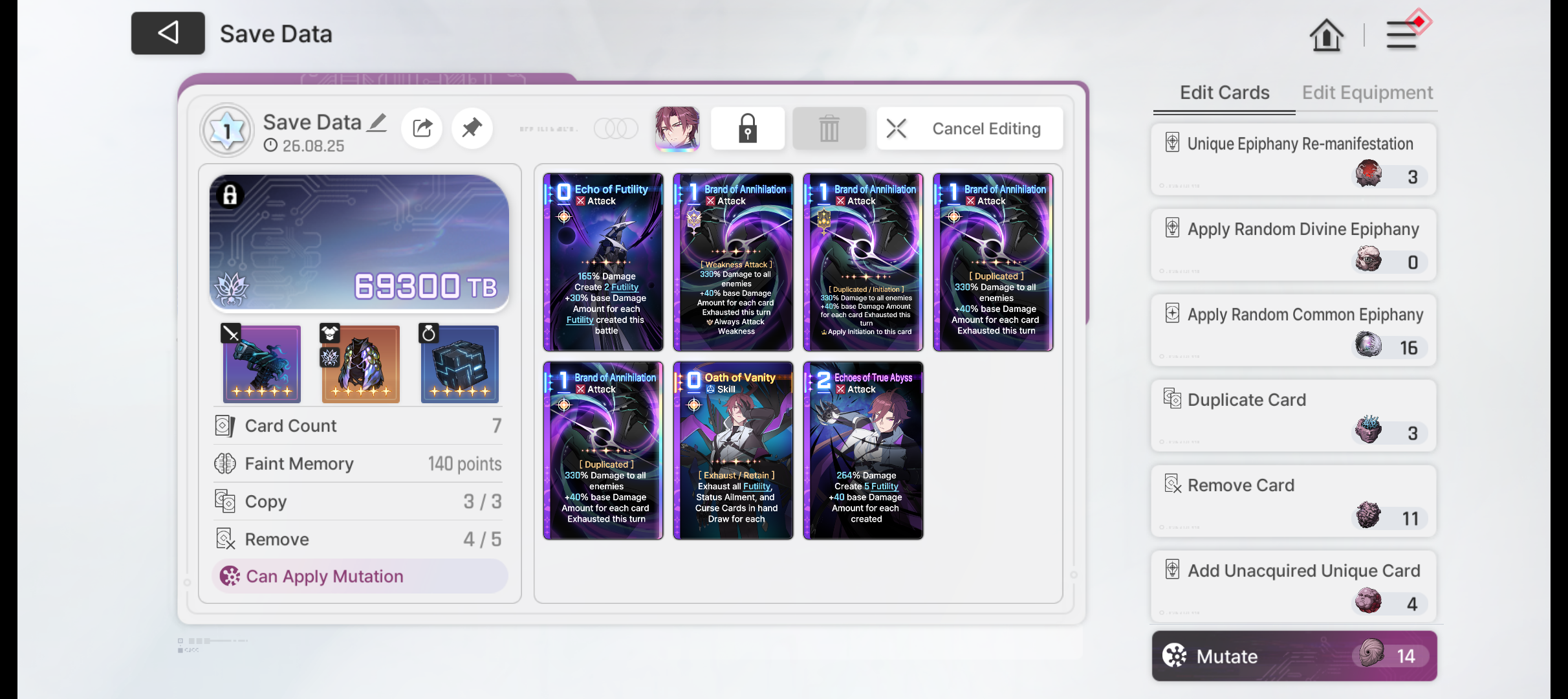
Task: Open the home screen icon
Action: click(x=1326, y=34)
